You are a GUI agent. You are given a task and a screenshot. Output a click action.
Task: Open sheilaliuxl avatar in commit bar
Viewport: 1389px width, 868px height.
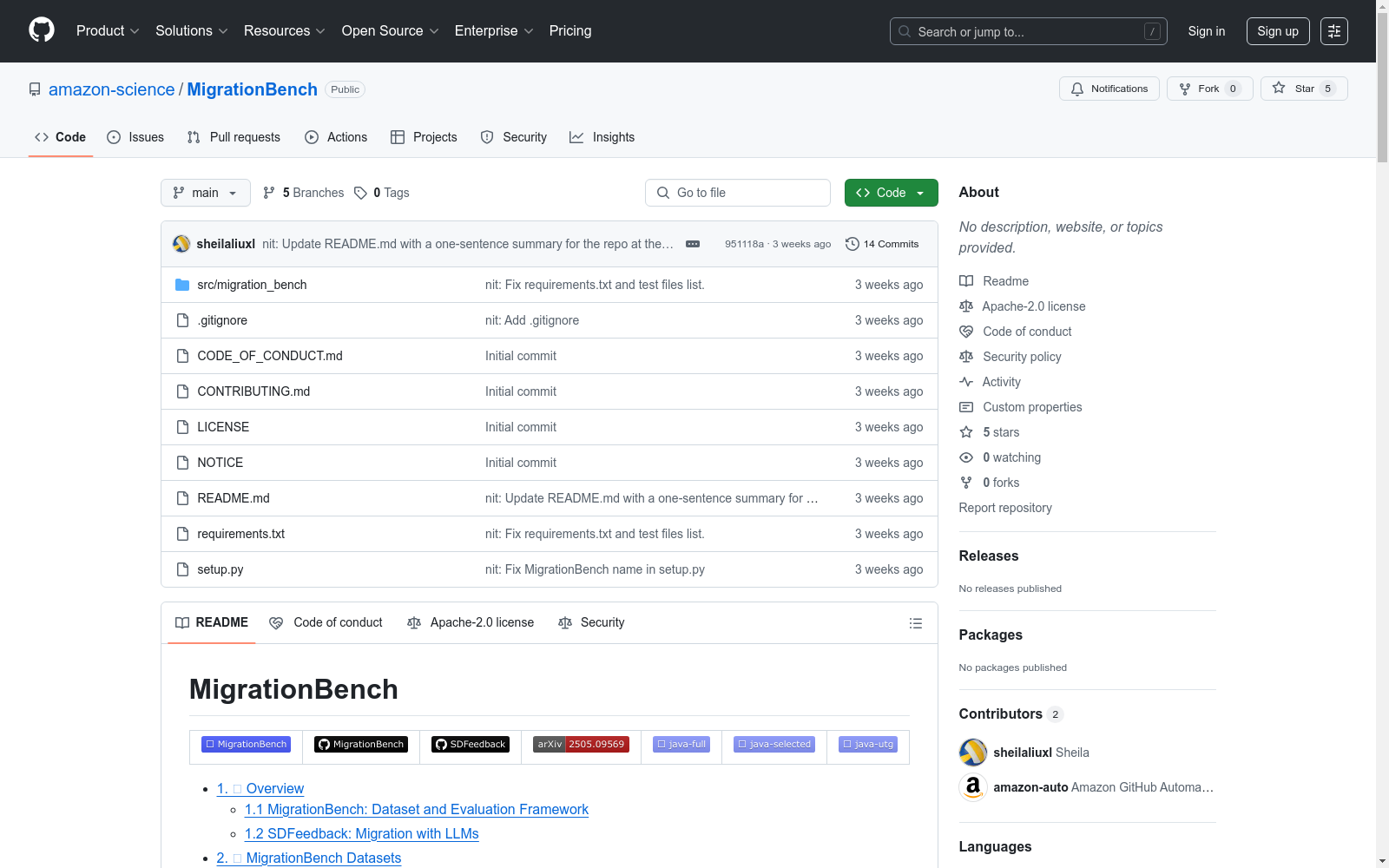[x=181, y=244]
